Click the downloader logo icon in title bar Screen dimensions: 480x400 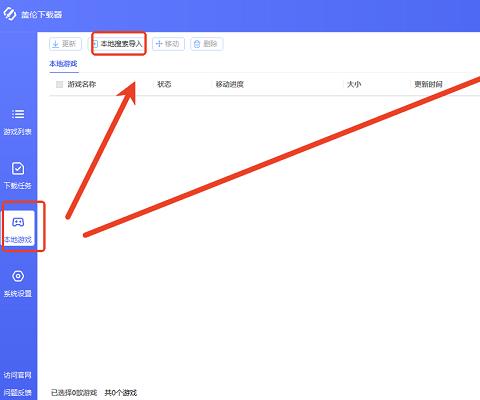[x=9, y=14]
